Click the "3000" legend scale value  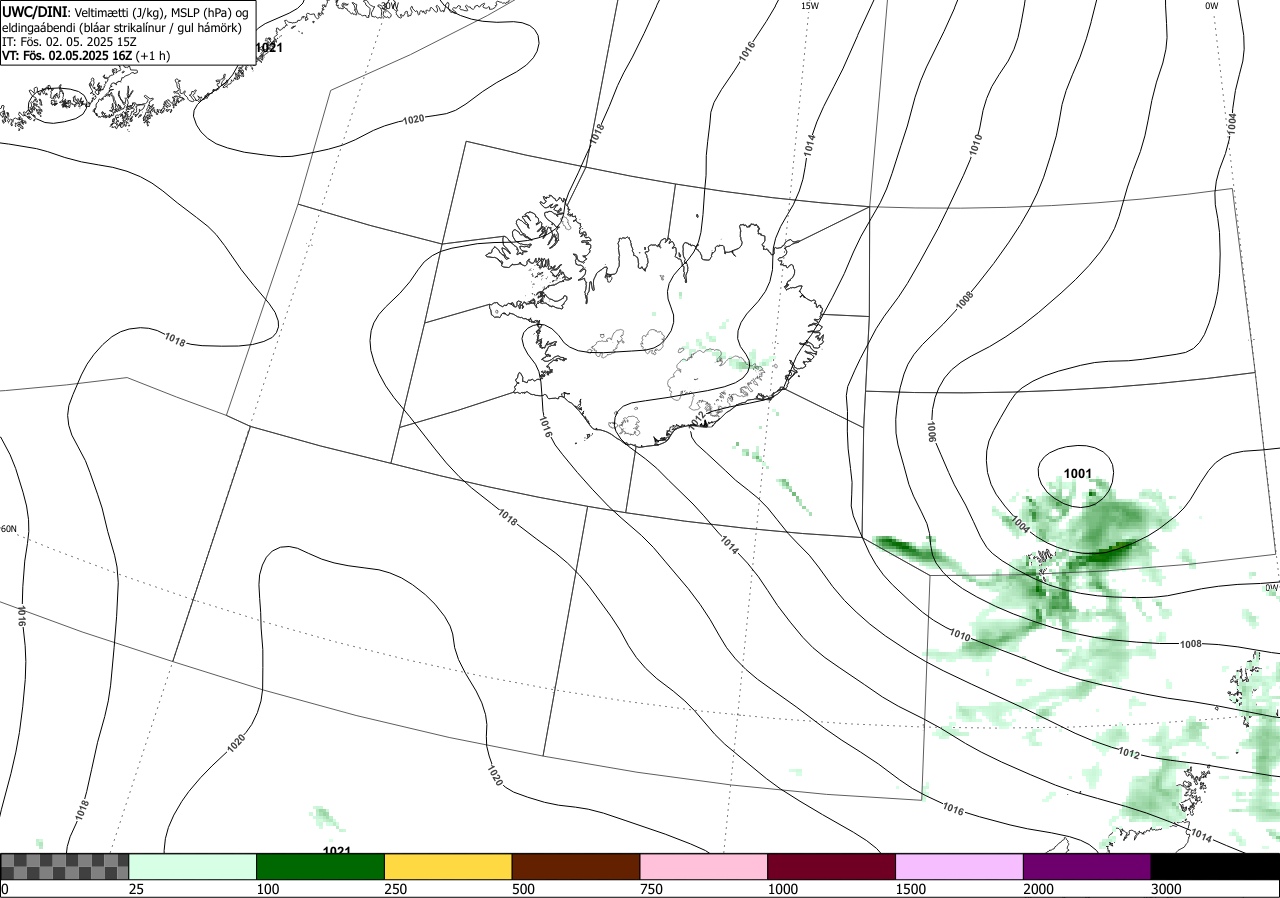point(1166,889)
